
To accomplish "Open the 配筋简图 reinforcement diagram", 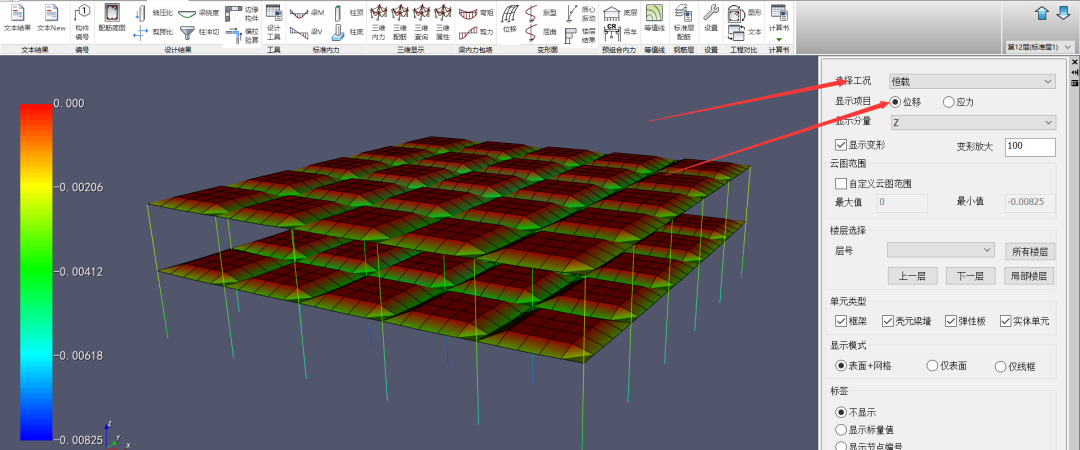I will pyautogui.click(x=112, y=19).
